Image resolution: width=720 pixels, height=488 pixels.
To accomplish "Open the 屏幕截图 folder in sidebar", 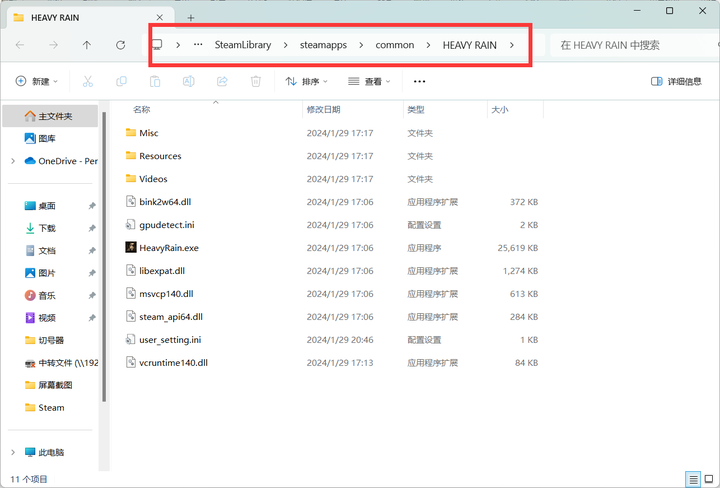I will [x=51, y=385].
